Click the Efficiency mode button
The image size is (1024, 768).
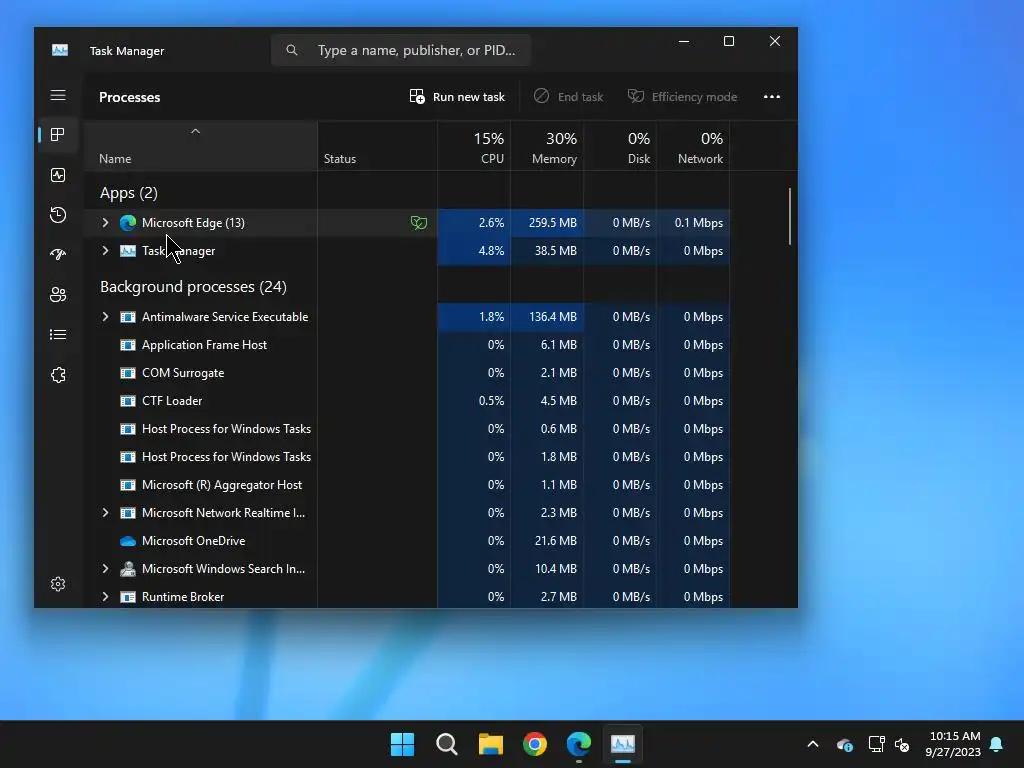tap(682, 97)
